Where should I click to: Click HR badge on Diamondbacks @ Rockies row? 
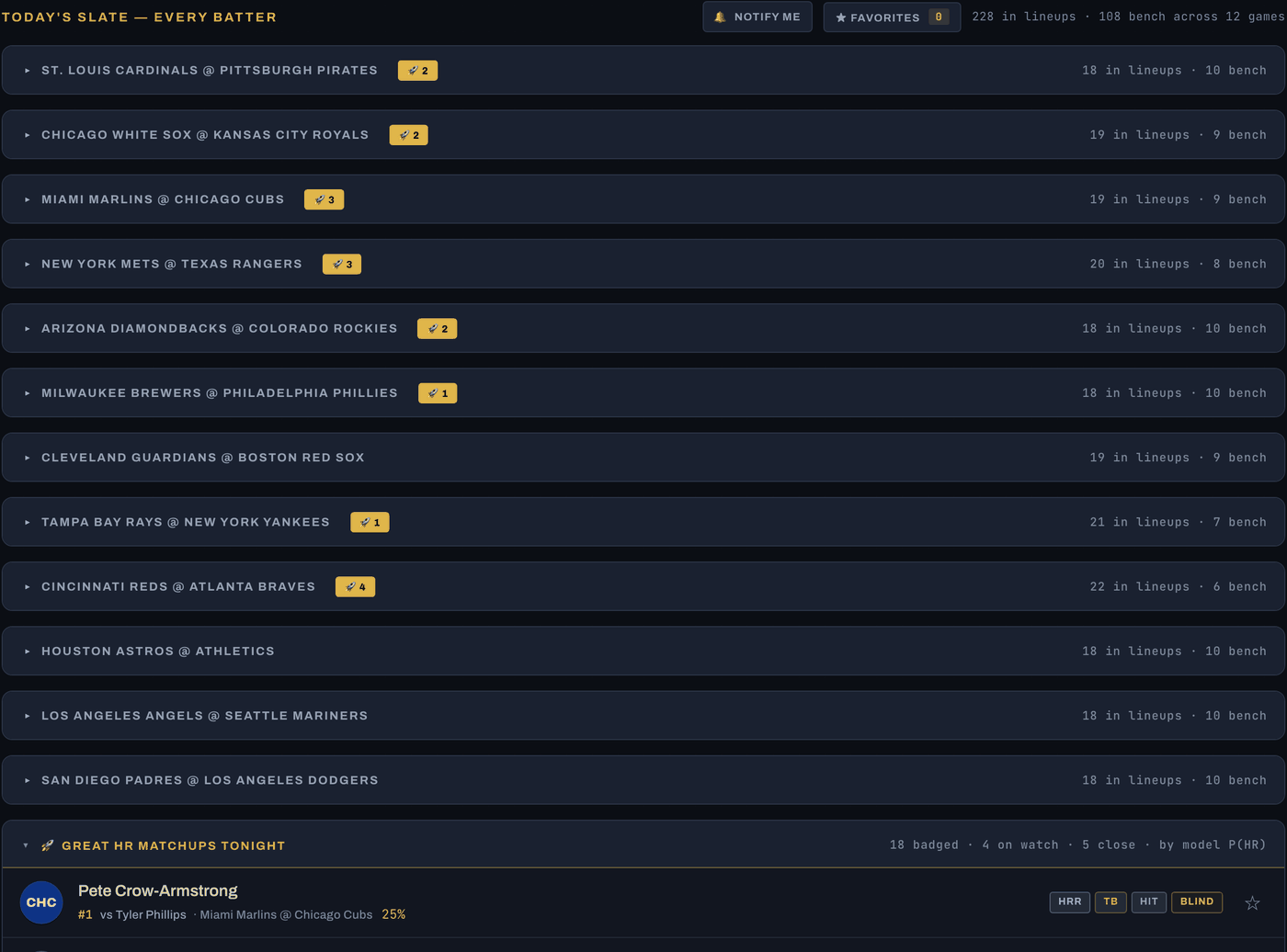[x=437, y=328]
